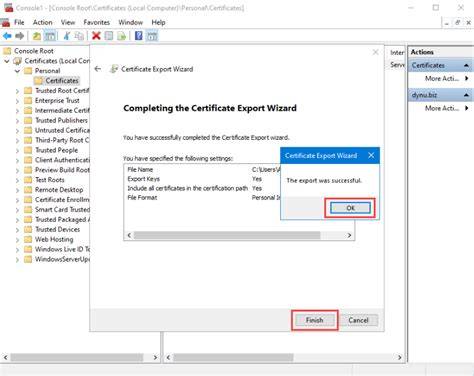Open the Favorites menu
The width and height of the screenshot is (474, 376).
click(96, 22)
